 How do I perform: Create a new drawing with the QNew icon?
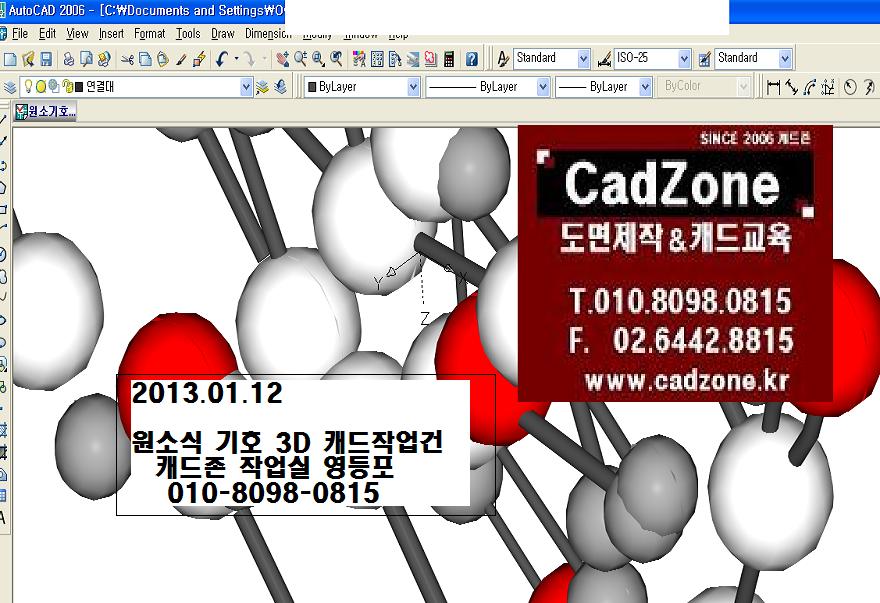10,59
